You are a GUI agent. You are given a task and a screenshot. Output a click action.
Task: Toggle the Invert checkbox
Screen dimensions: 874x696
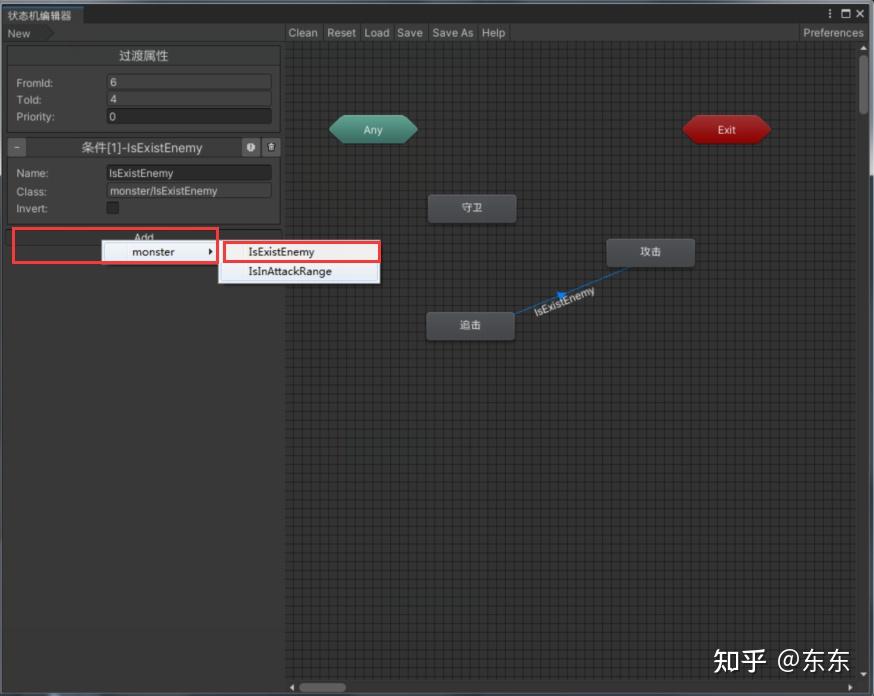click(112, 208)
